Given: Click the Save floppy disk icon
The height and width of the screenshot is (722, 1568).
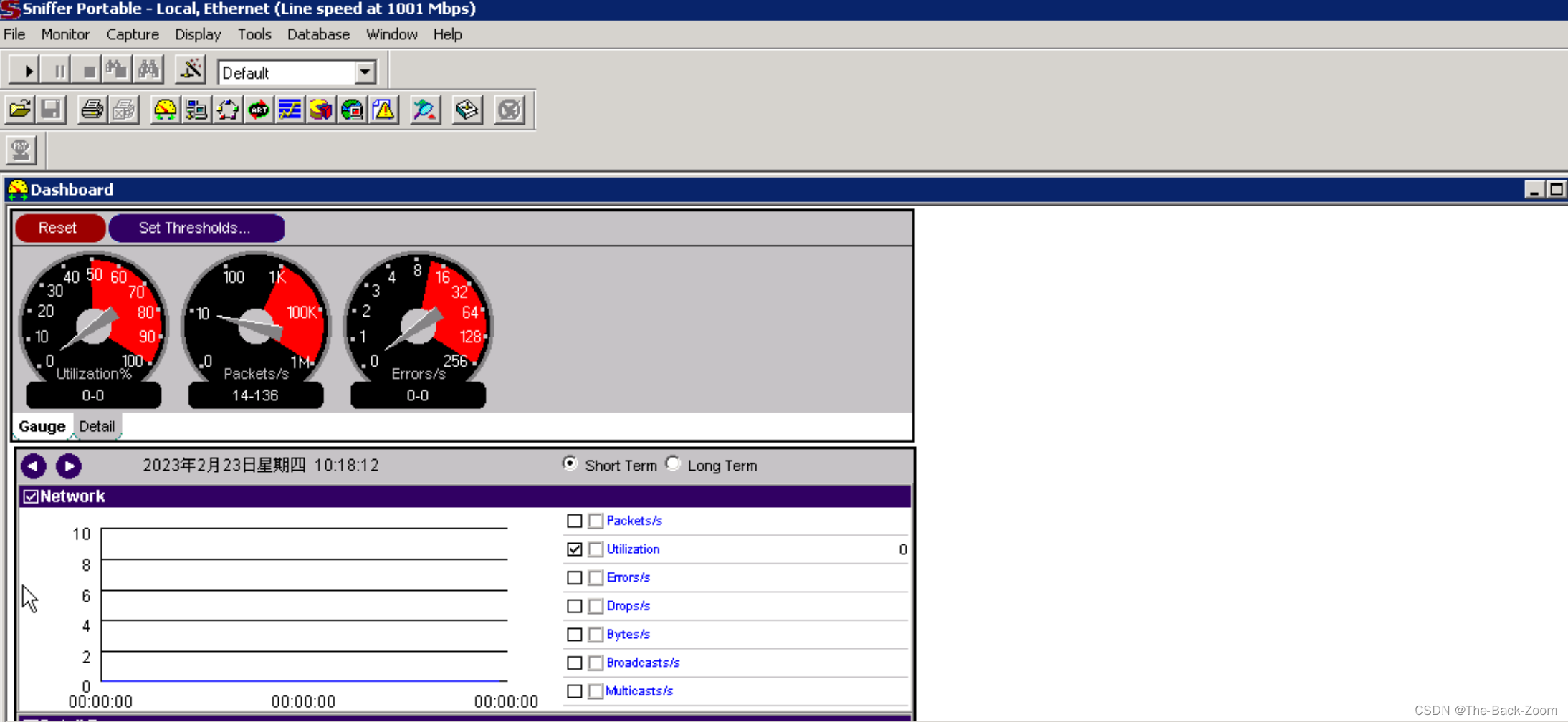Looking at the screenshot, I should pos(51,110).
